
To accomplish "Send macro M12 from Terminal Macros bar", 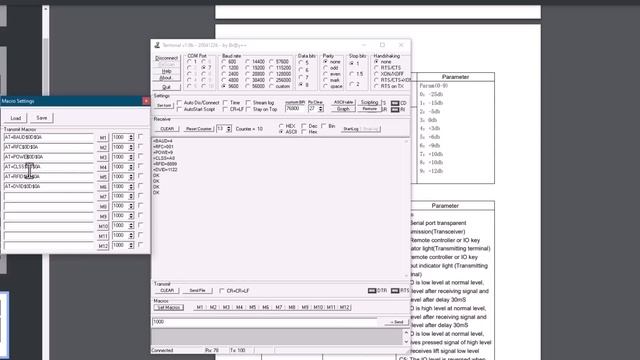I will (344, 307).
